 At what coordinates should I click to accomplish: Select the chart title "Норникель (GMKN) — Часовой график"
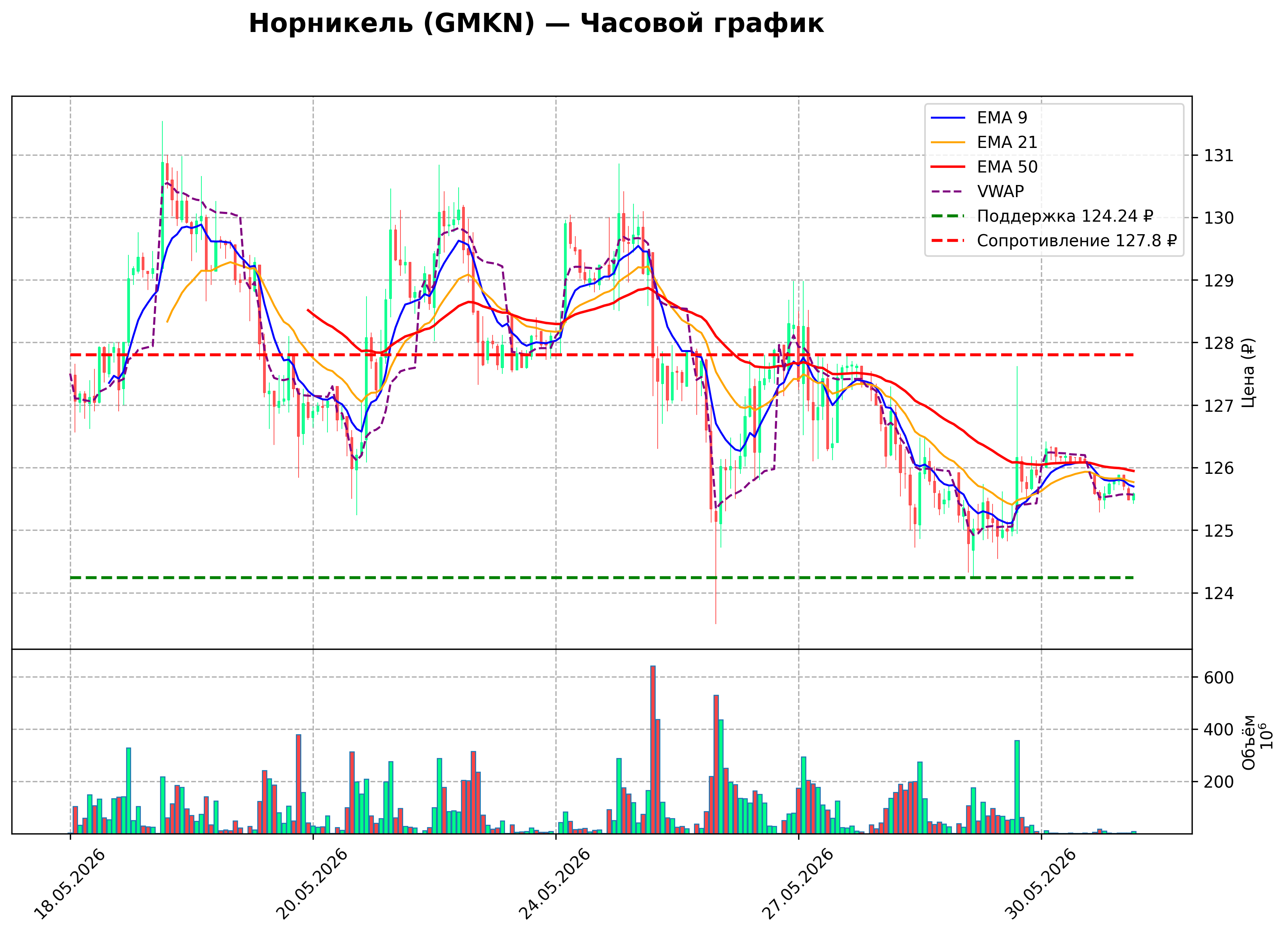tap(536, 24)
